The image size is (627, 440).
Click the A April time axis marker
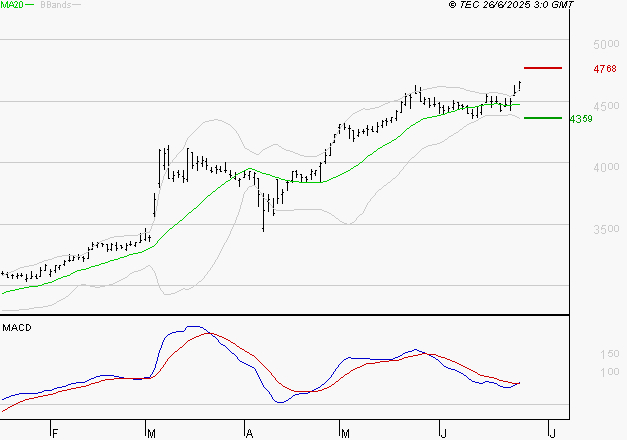(249, 433)
